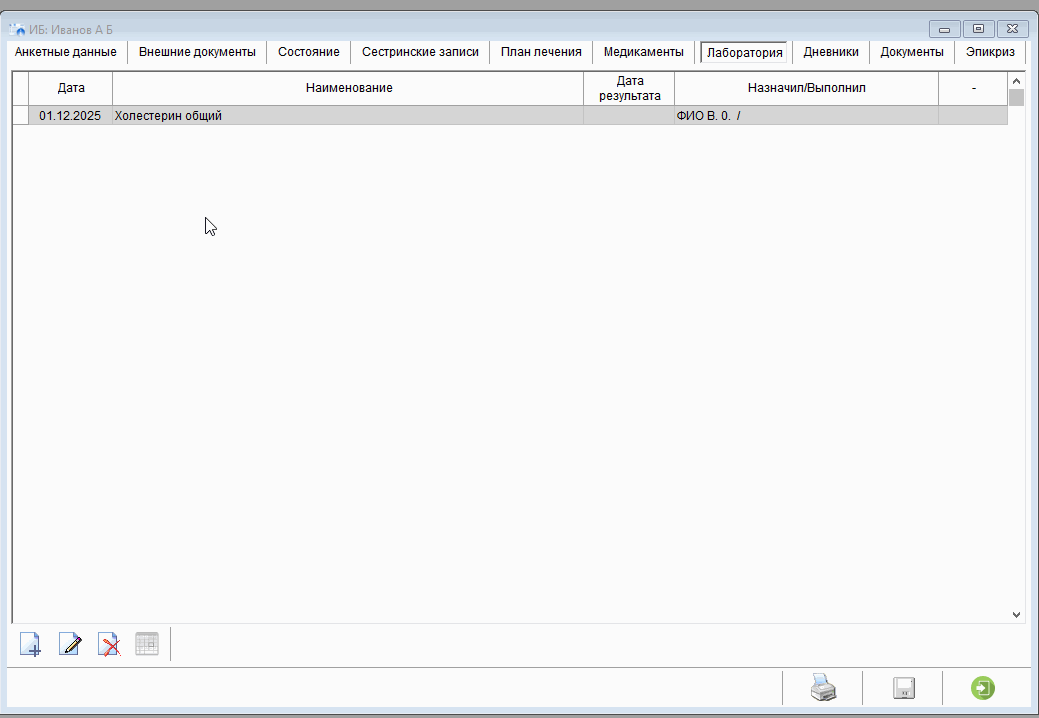Click the green exit icon

983,688
